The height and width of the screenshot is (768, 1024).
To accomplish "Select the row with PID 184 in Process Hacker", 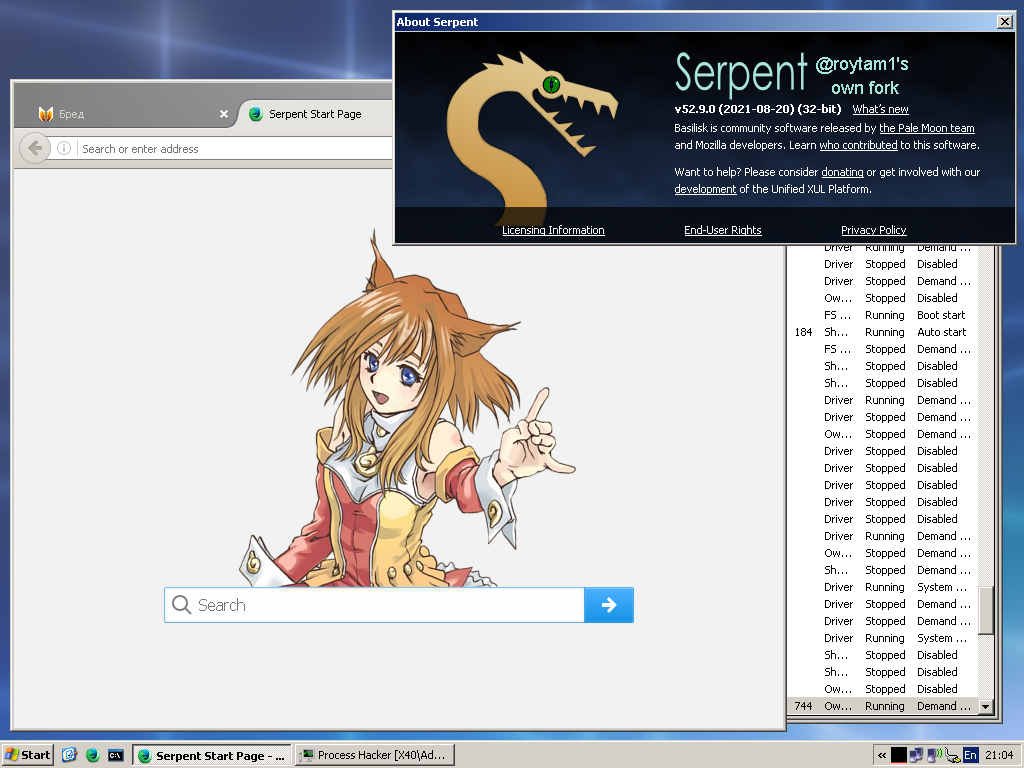I will click(882, 332).
